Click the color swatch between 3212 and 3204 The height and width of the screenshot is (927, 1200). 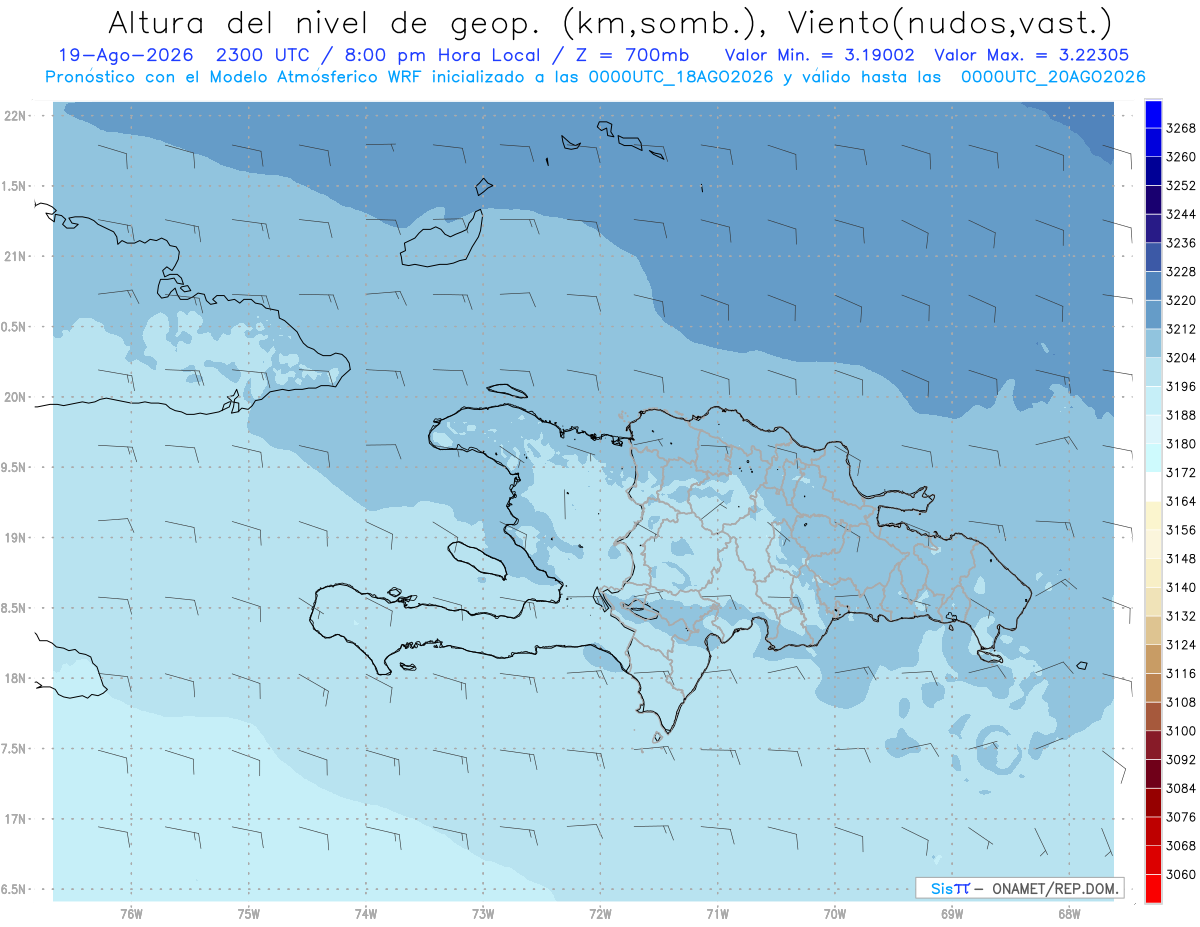click(x=1153, y=343)
